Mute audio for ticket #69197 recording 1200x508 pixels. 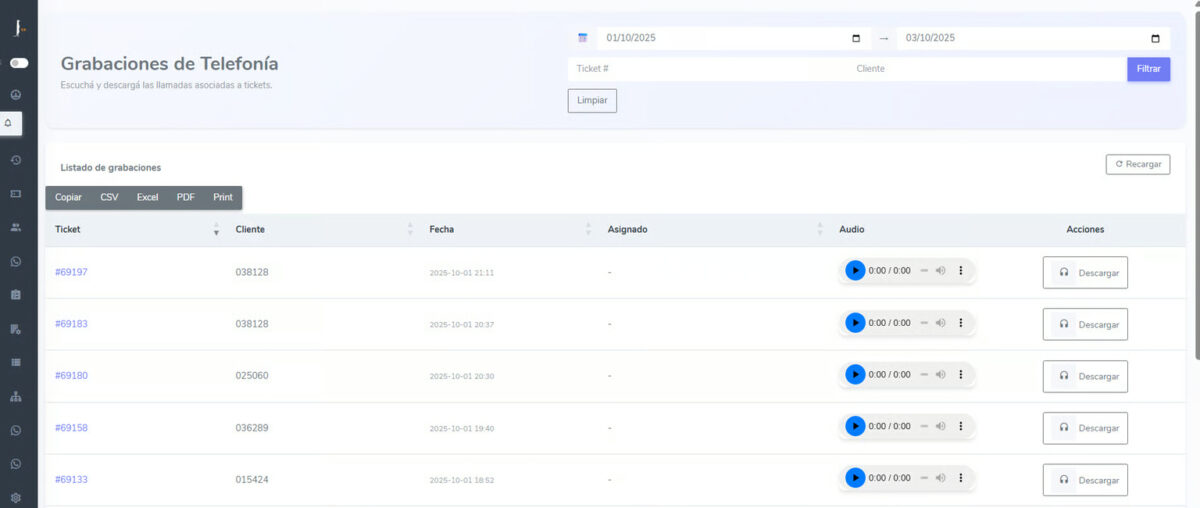[940, 271]
